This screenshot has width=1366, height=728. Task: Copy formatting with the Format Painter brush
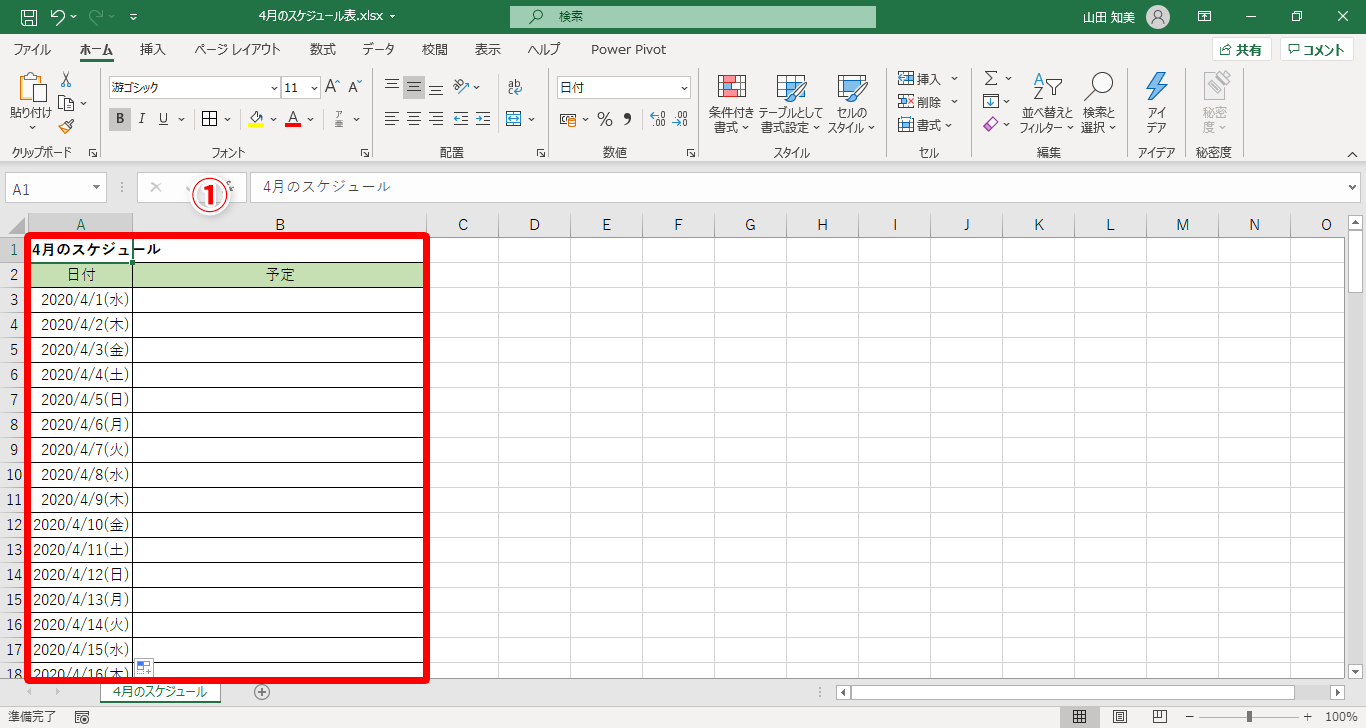point(66,127)
